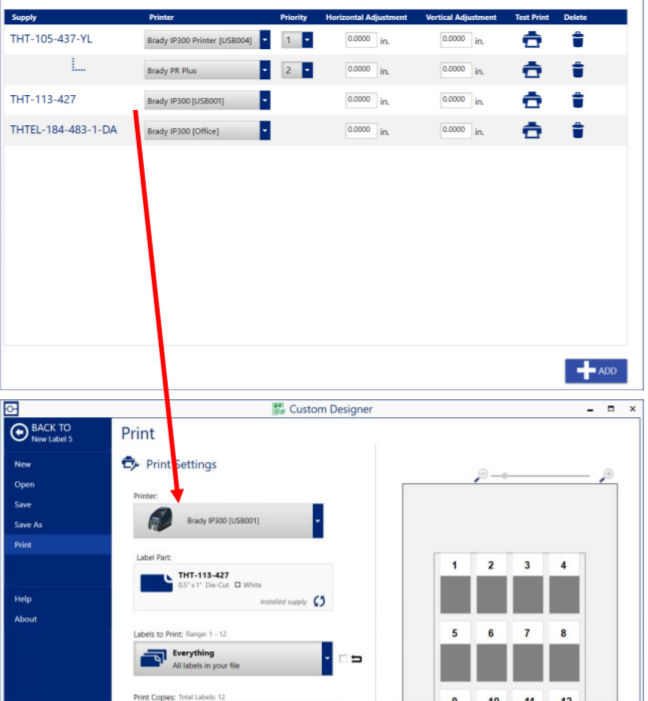Screen dimensions: 648x701
Task: Open the priority 1 dropdown
Action: coord(307,40)
